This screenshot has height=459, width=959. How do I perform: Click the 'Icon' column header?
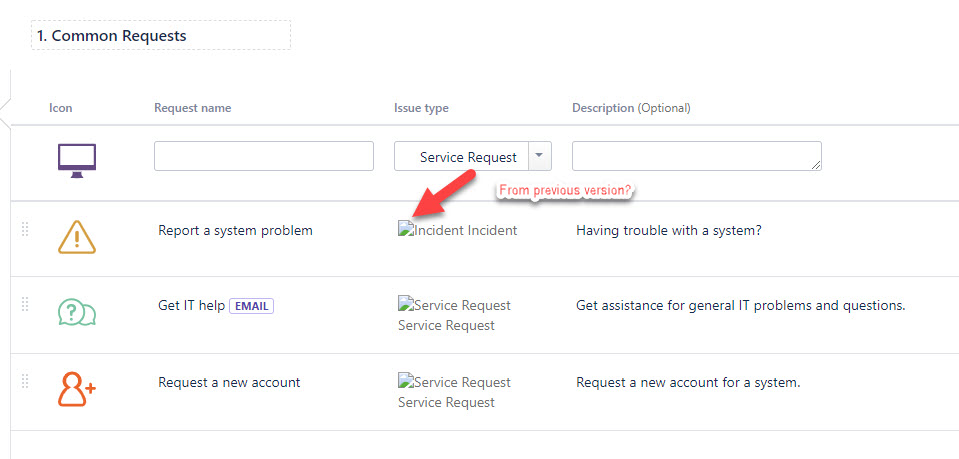[61, 108]
